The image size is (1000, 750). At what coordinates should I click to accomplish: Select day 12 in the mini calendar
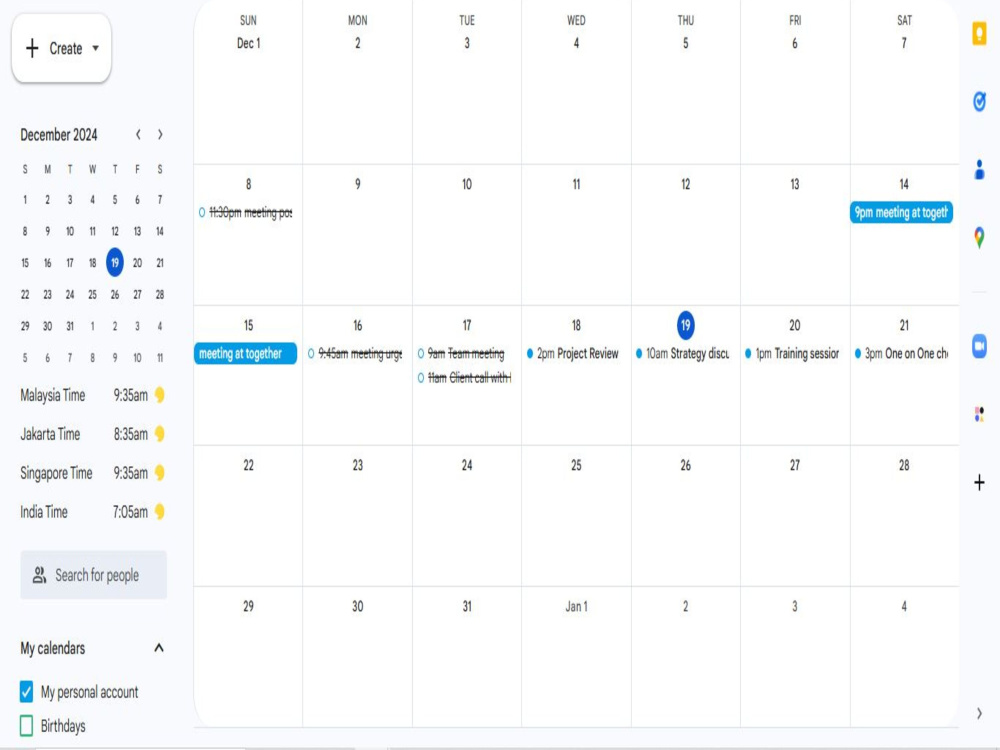click(x=115, y=232)
